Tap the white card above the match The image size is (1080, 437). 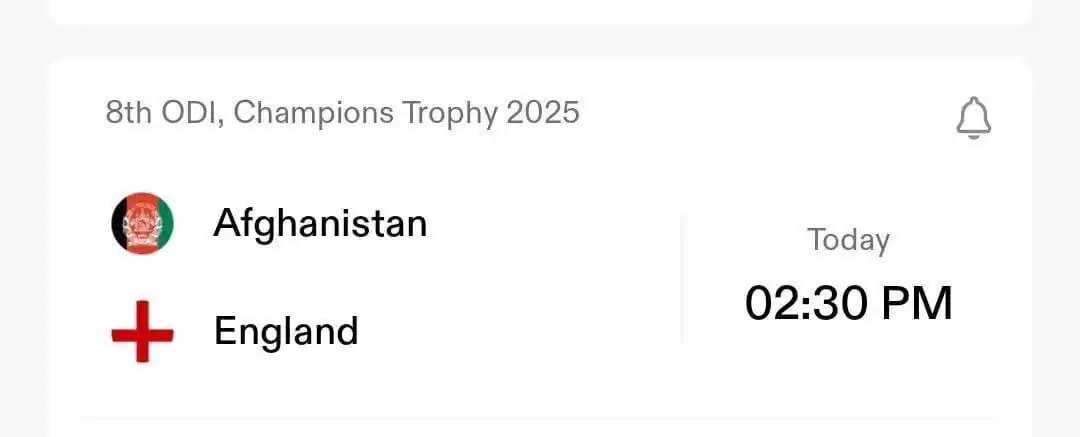tap(540, 12)
